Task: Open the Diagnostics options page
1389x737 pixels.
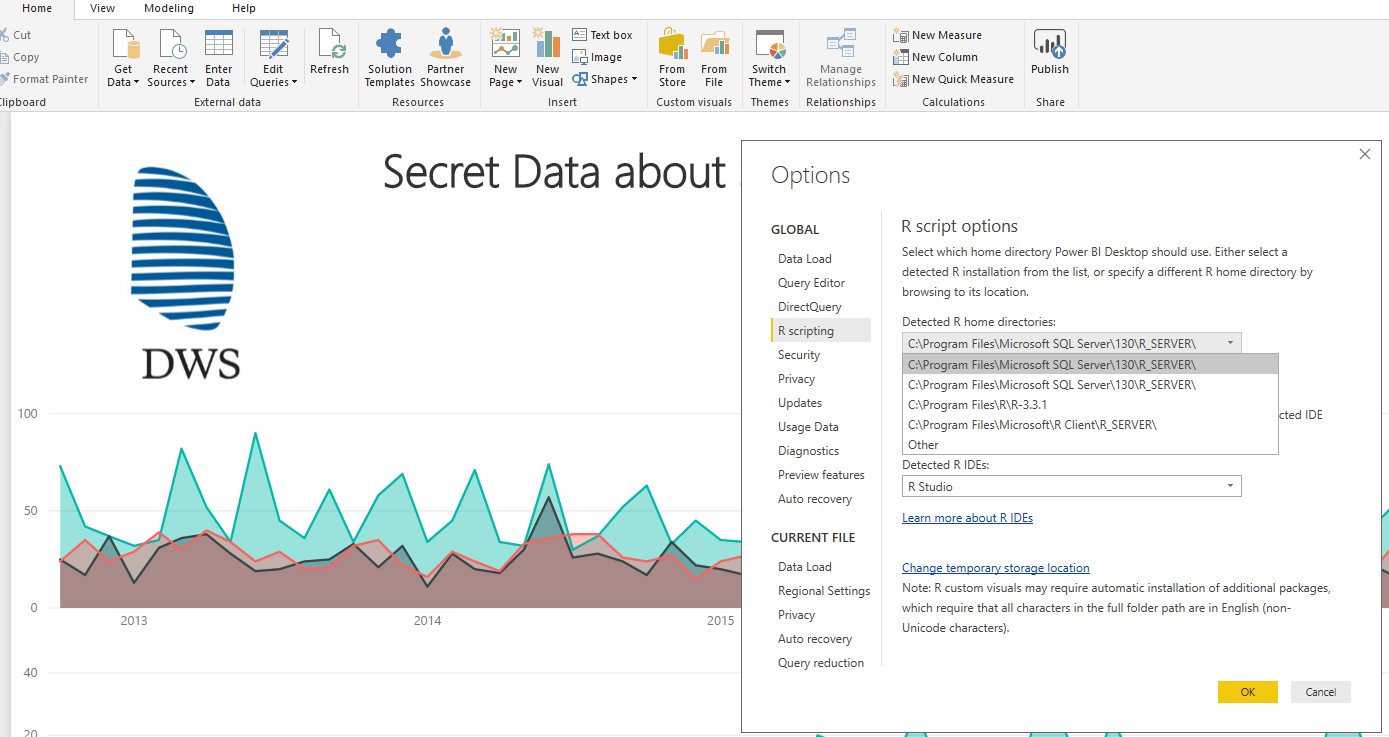Action: (808, 451)
